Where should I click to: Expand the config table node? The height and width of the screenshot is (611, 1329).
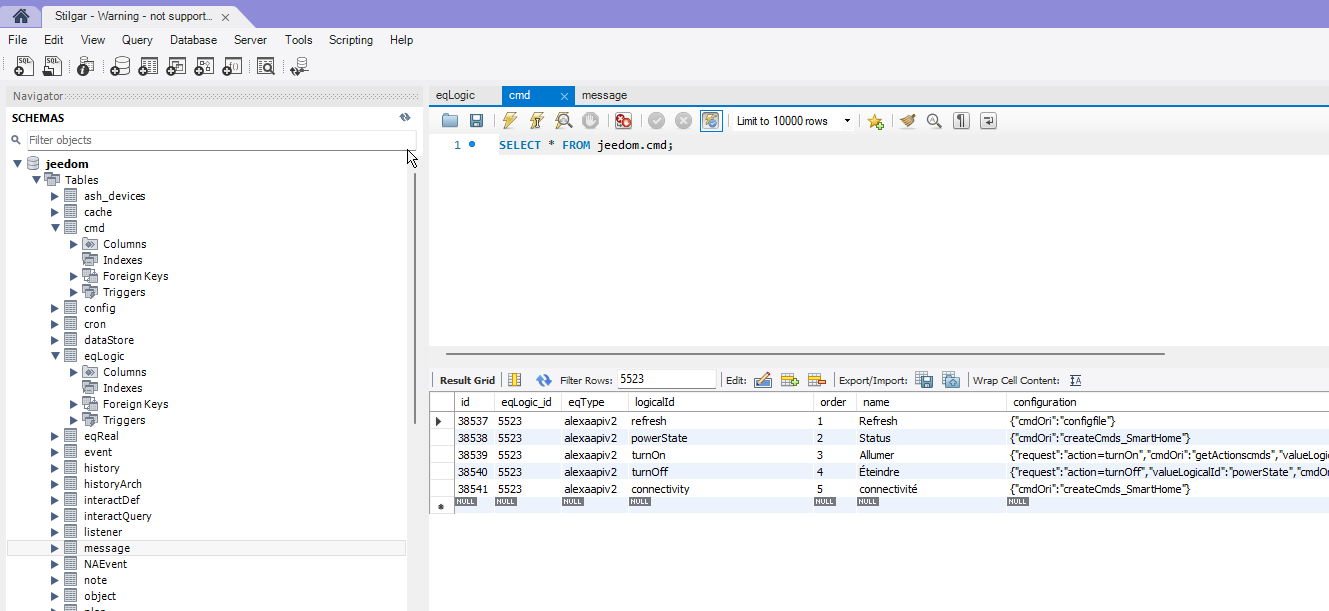(x=56, y=308)
